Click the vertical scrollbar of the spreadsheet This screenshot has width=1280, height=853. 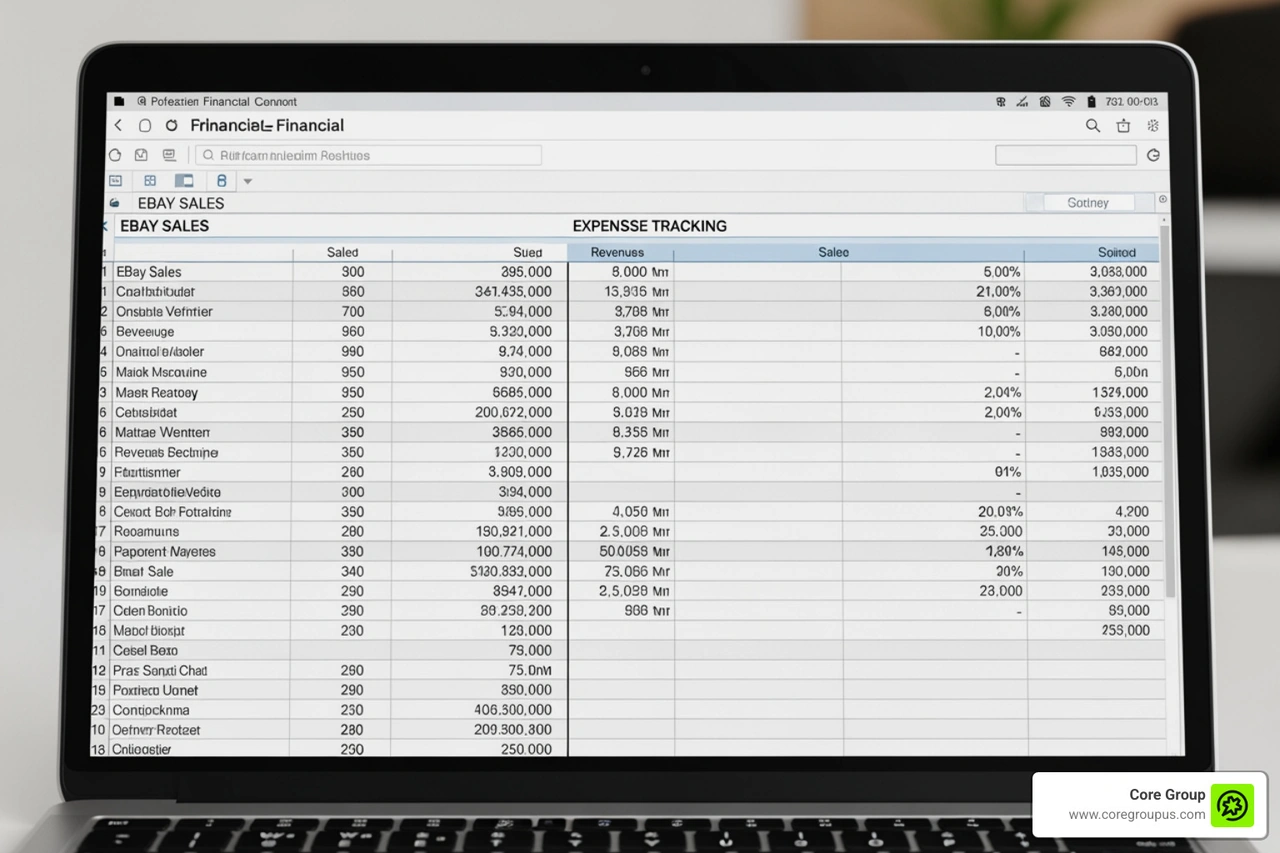click(x=1171, y=410)
